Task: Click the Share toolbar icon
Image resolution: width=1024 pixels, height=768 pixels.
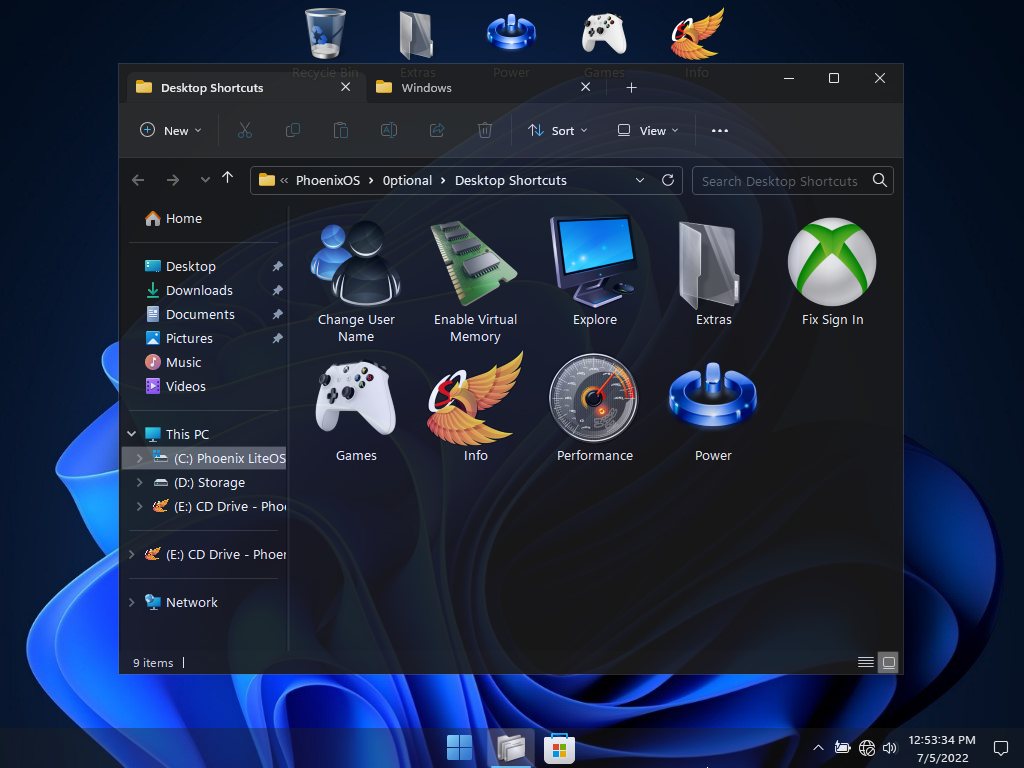Action: 437,131
